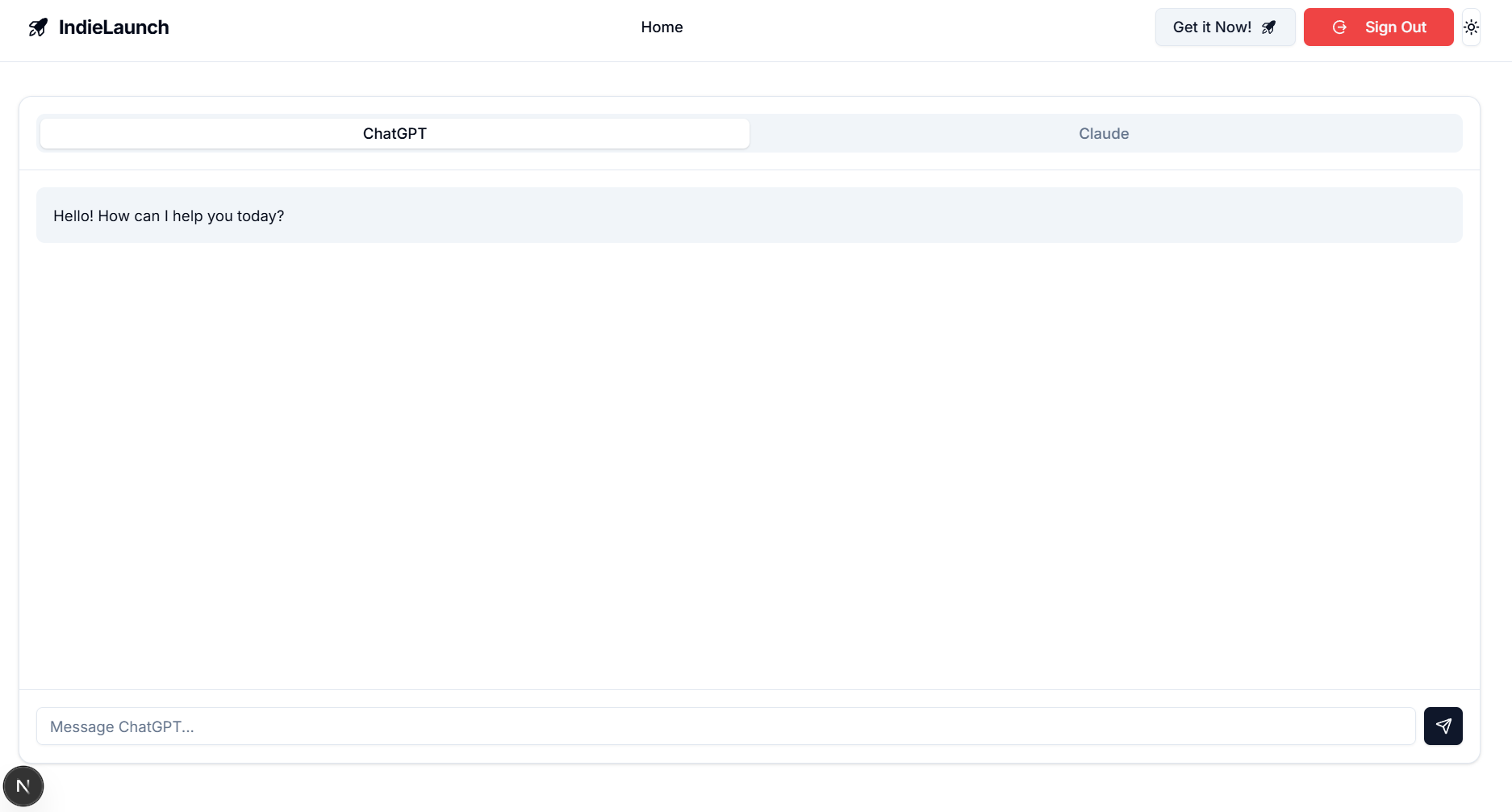The height and width of the screenshot is (812, 1512).
Task: Open the Next.js dev tools badge
Action: tap(23, 786)
